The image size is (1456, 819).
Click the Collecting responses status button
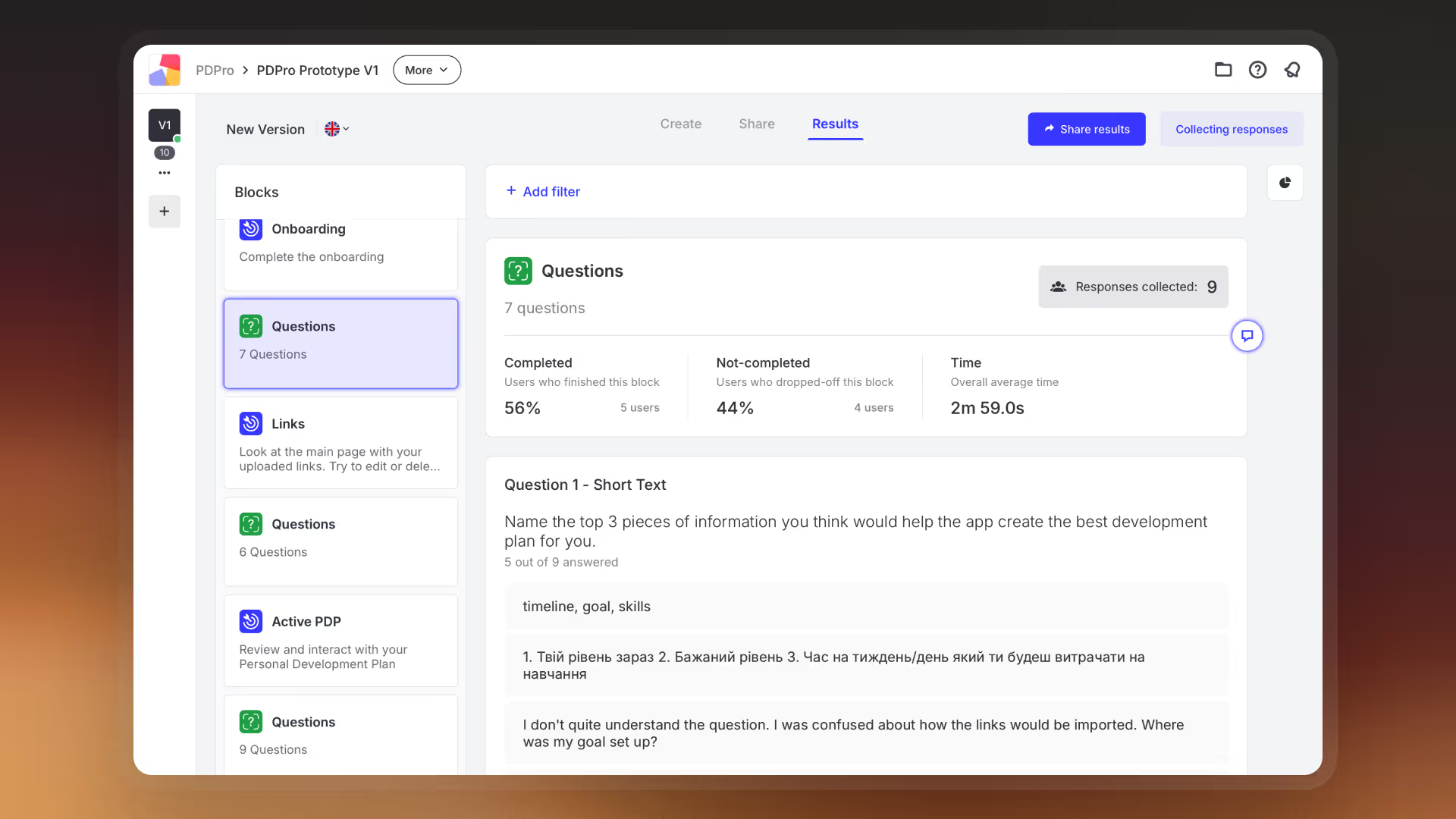coord(1231,129)
